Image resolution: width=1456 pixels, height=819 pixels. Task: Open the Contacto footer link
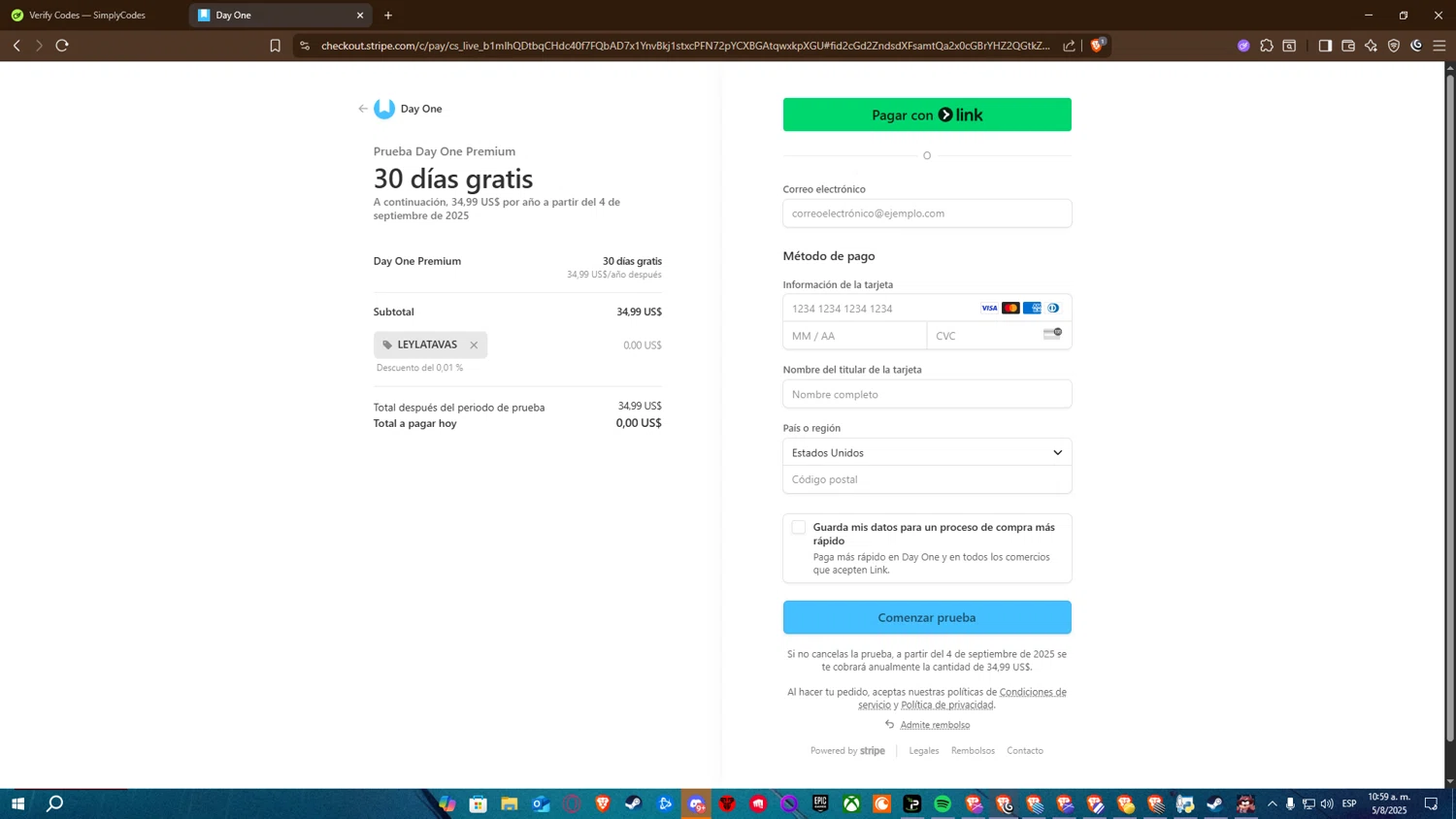[x=1025, y=751]
